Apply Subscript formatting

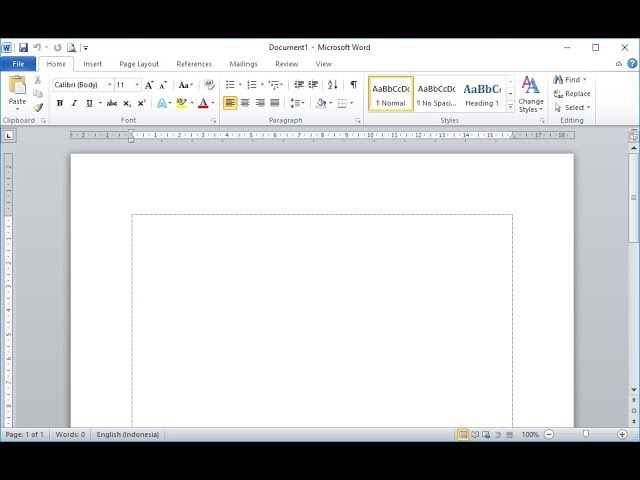click(127, 103)
